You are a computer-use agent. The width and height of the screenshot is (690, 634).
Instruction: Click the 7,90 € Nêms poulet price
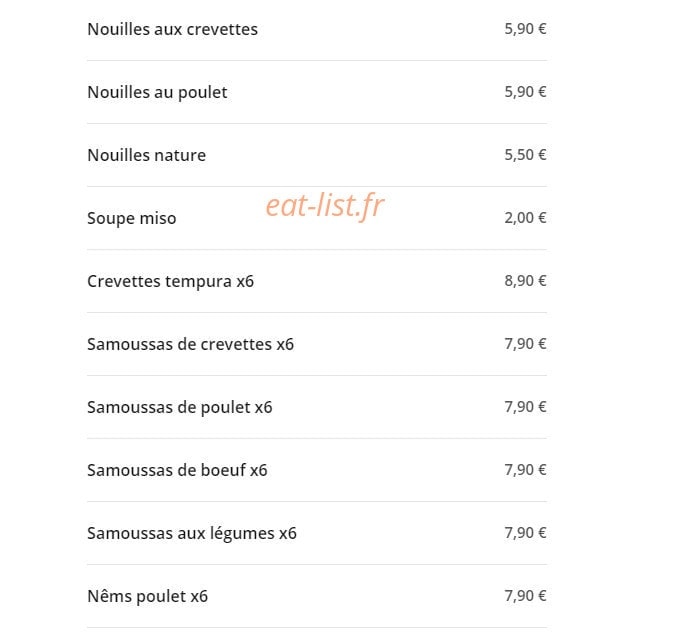click(x=525, y=596)
